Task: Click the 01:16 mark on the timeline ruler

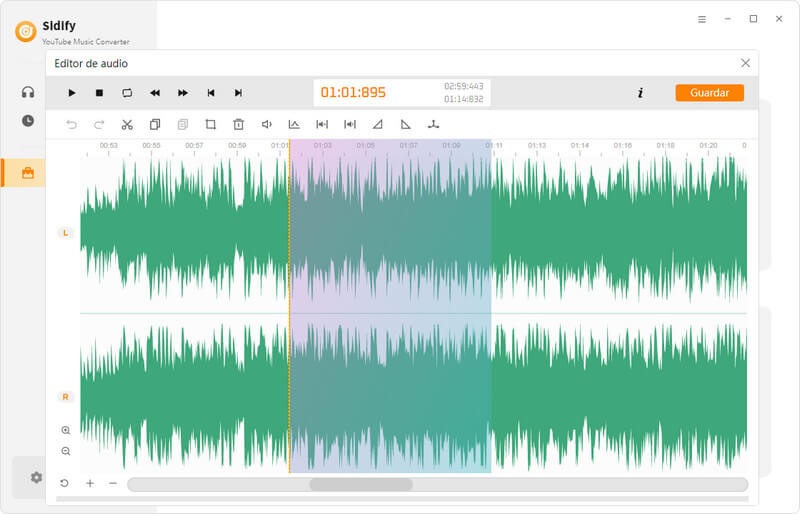Action: [622, 145]
